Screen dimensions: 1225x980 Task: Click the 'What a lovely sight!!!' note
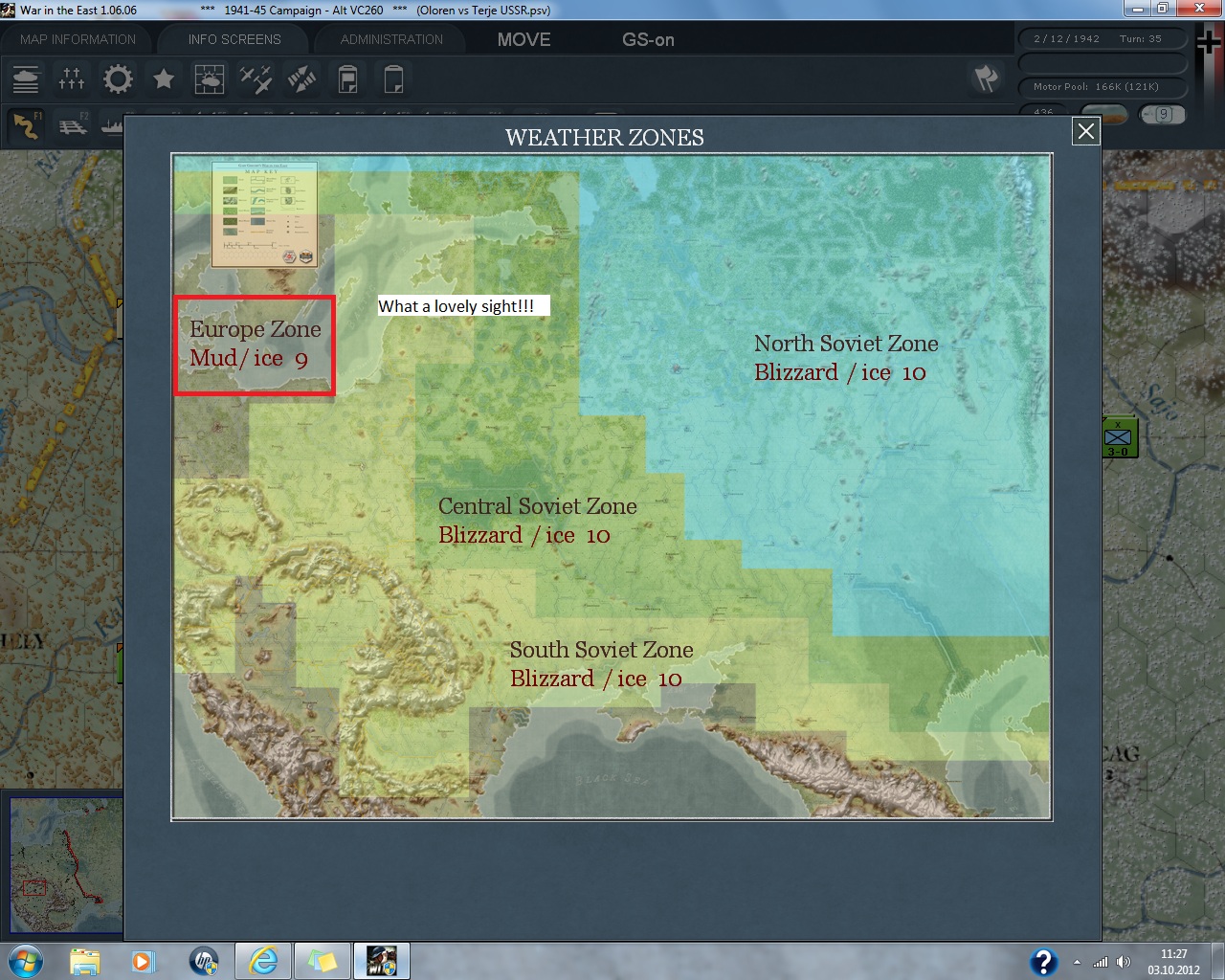tap(463, 306)
